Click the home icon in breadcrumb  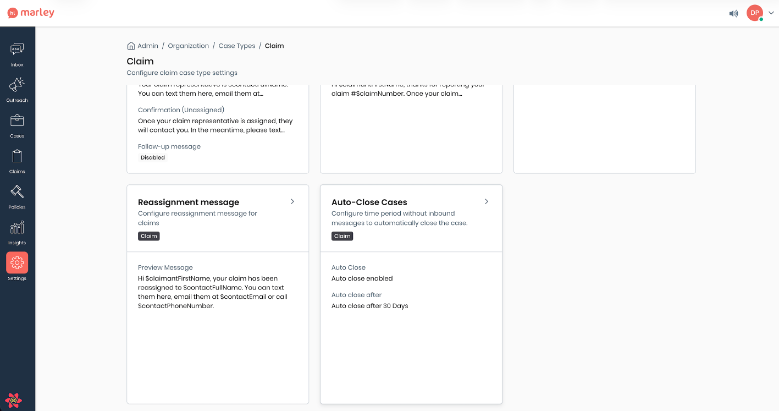point(131,46)
